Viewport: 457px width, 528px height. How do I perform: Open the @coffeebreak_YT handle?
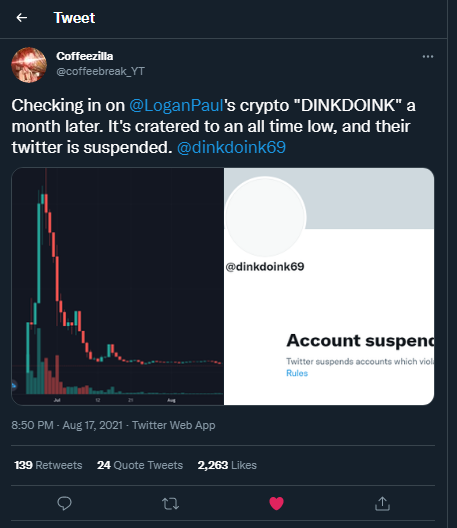[100, 71]
